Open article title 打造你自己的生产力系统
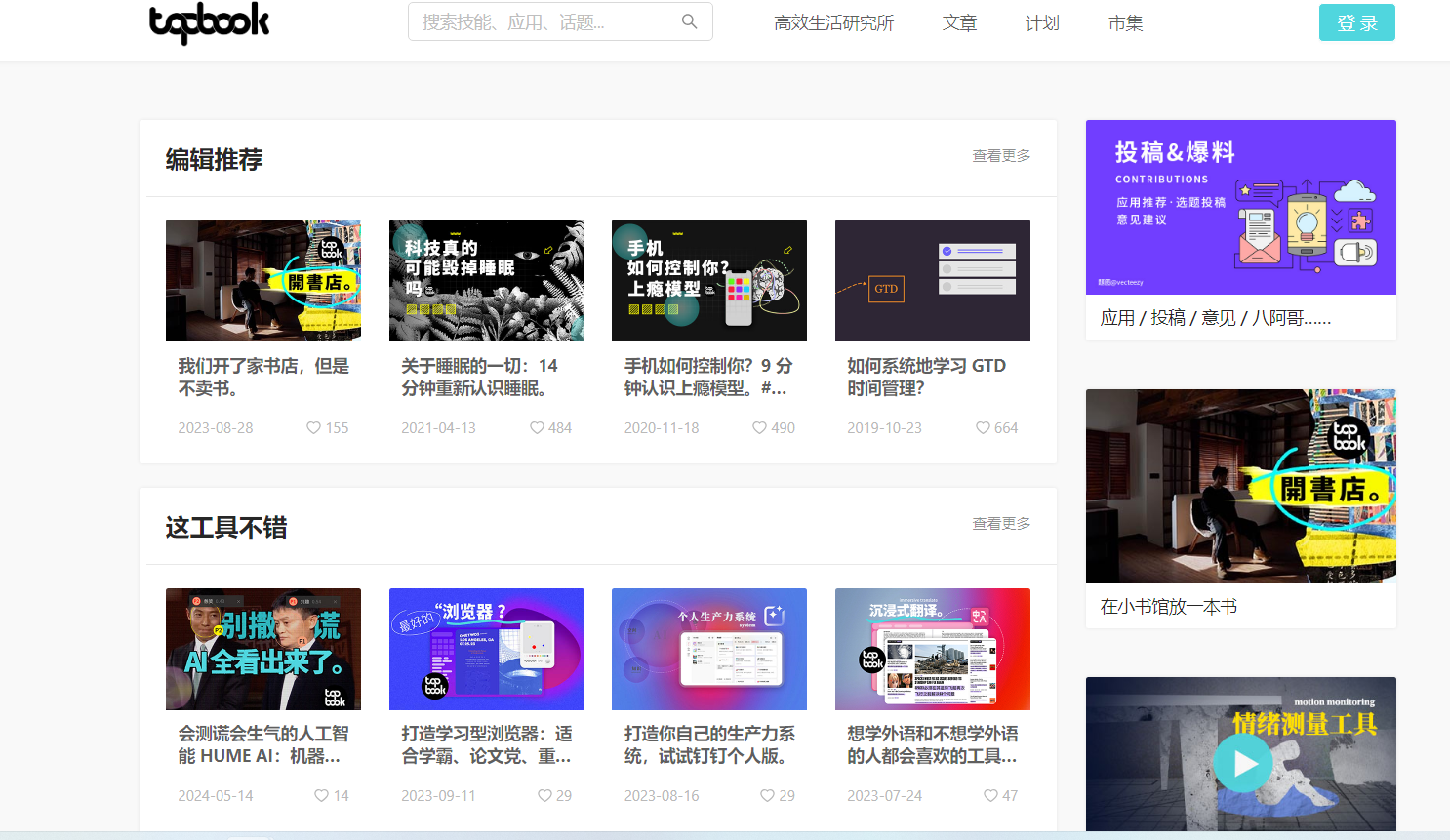 [x=709, y=744]
